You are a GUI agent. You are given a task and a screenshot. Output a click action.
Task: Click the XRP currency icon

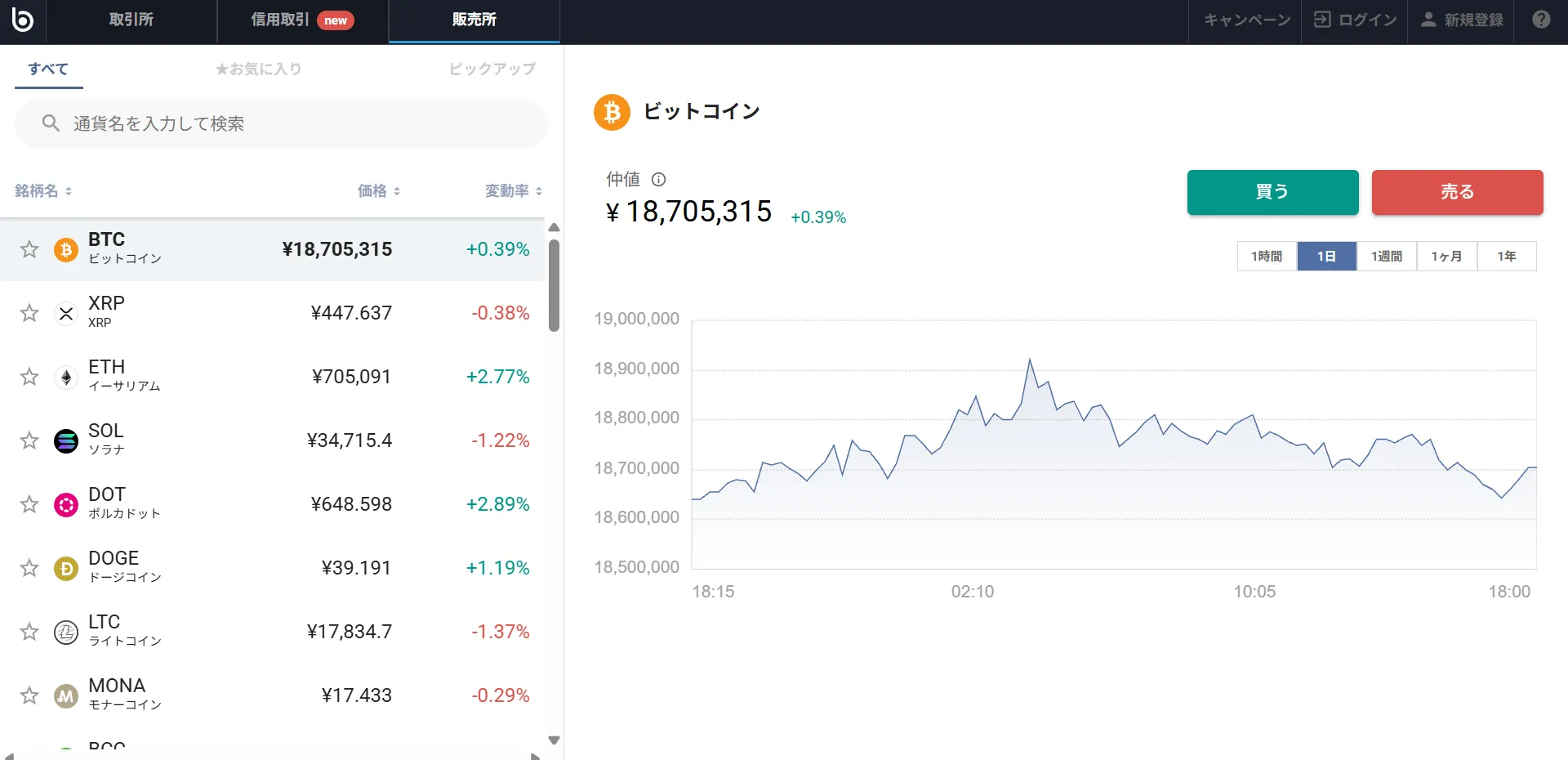[66, 313]
